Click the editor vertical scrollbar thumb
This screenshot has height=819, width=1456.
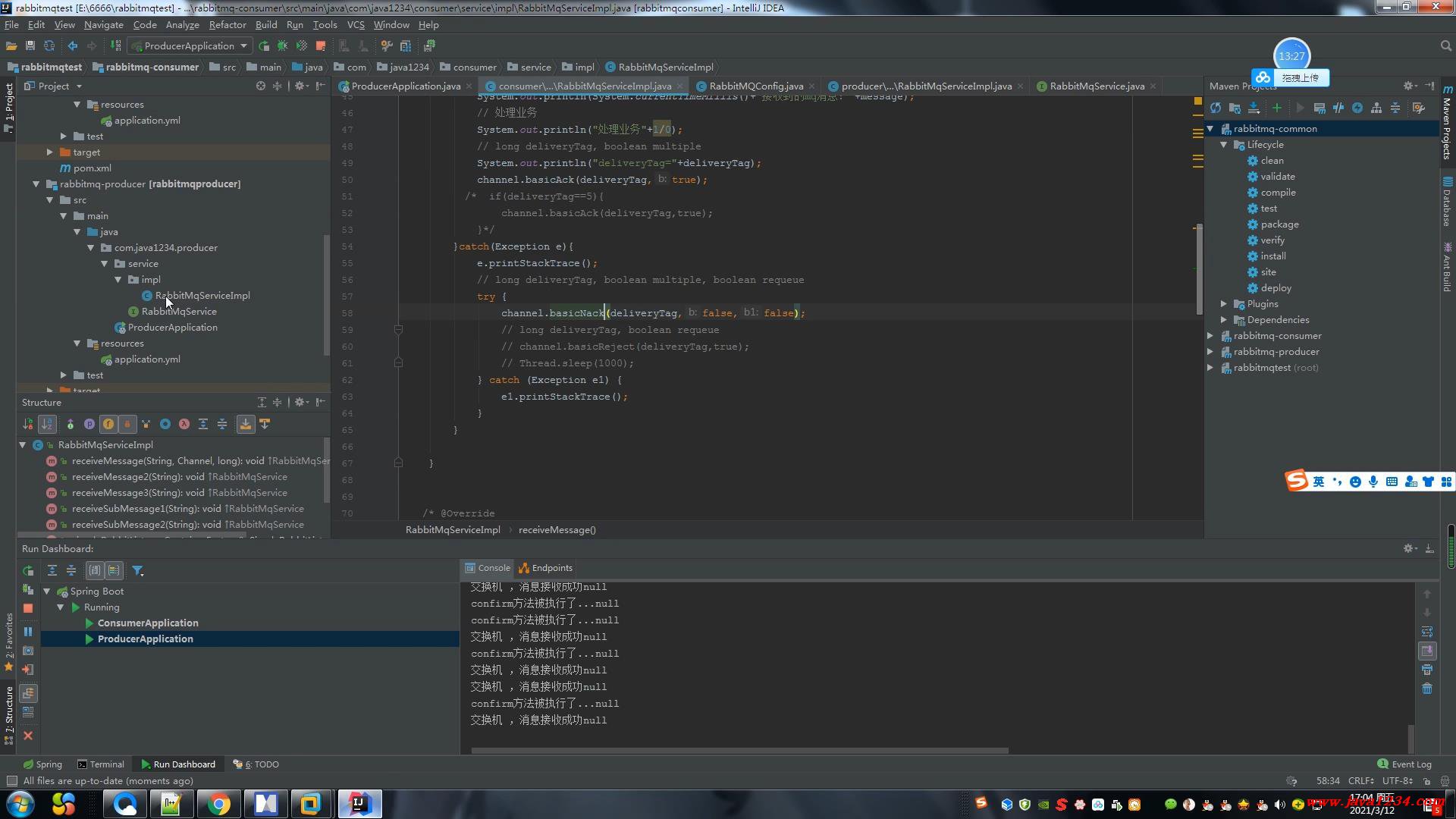(x=1199, y=269)
